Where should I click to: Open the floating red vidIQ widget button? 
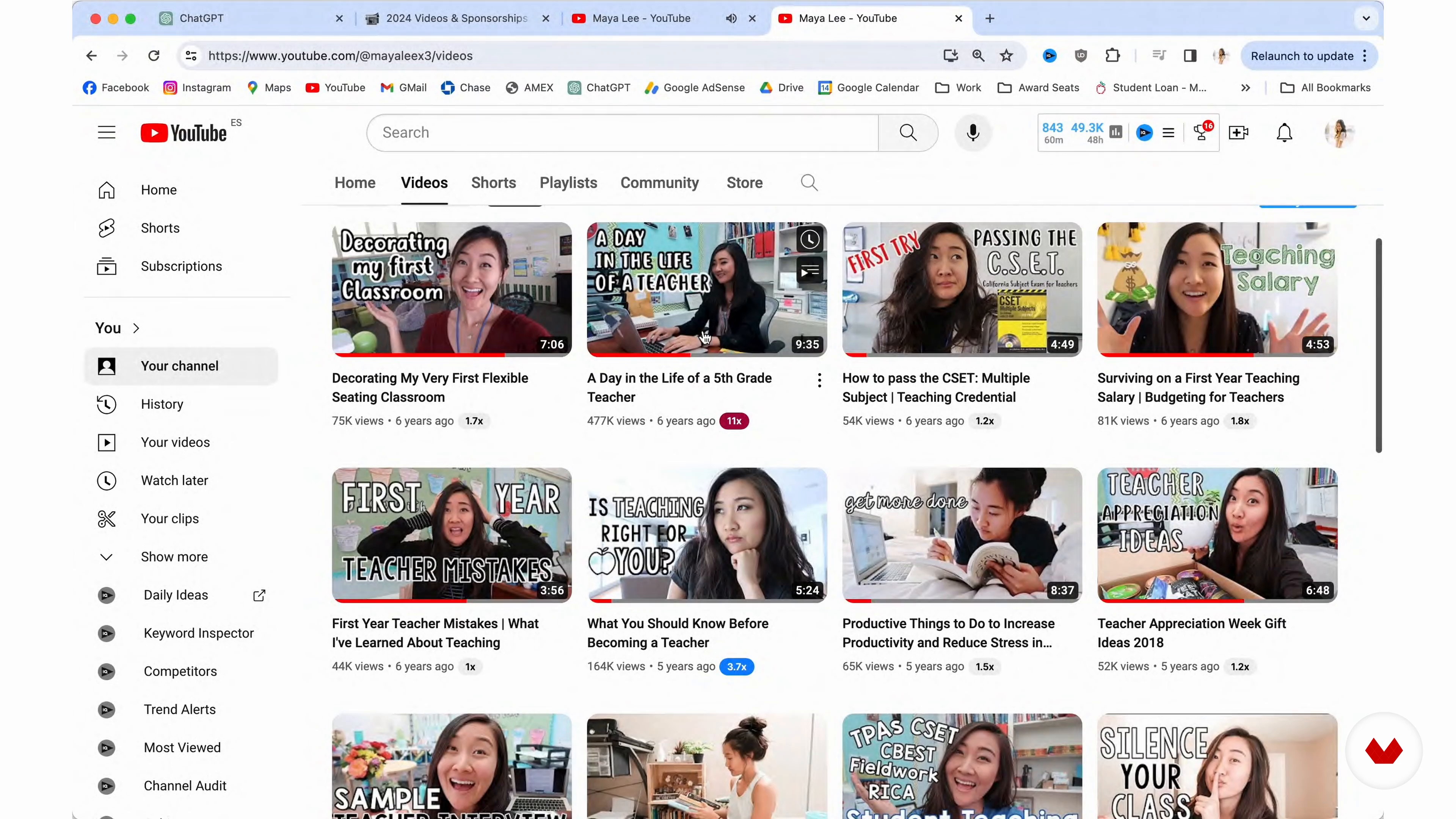click(x=1384, y=751)
